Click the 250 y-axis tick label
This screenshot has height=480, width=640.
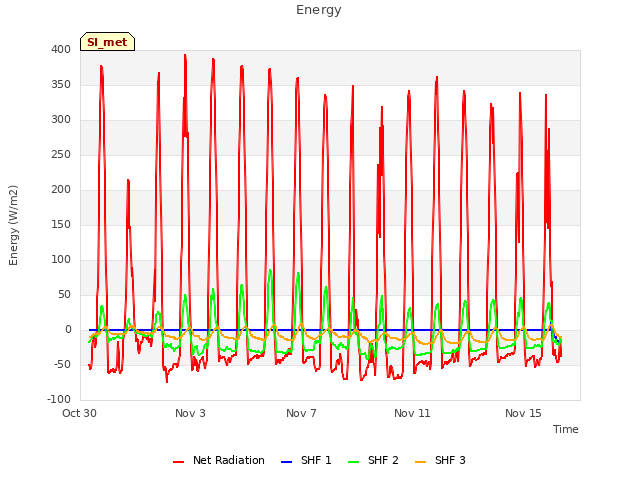tap(61, 155)
